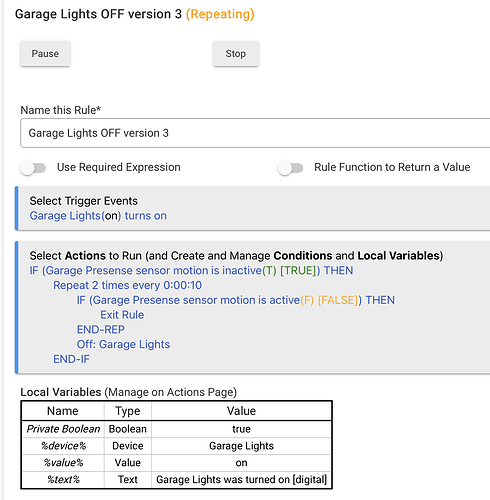Image resolution: width=490 pixels, height=500 pixels.
Task: Click the Stop button
Action: [236, 54]
